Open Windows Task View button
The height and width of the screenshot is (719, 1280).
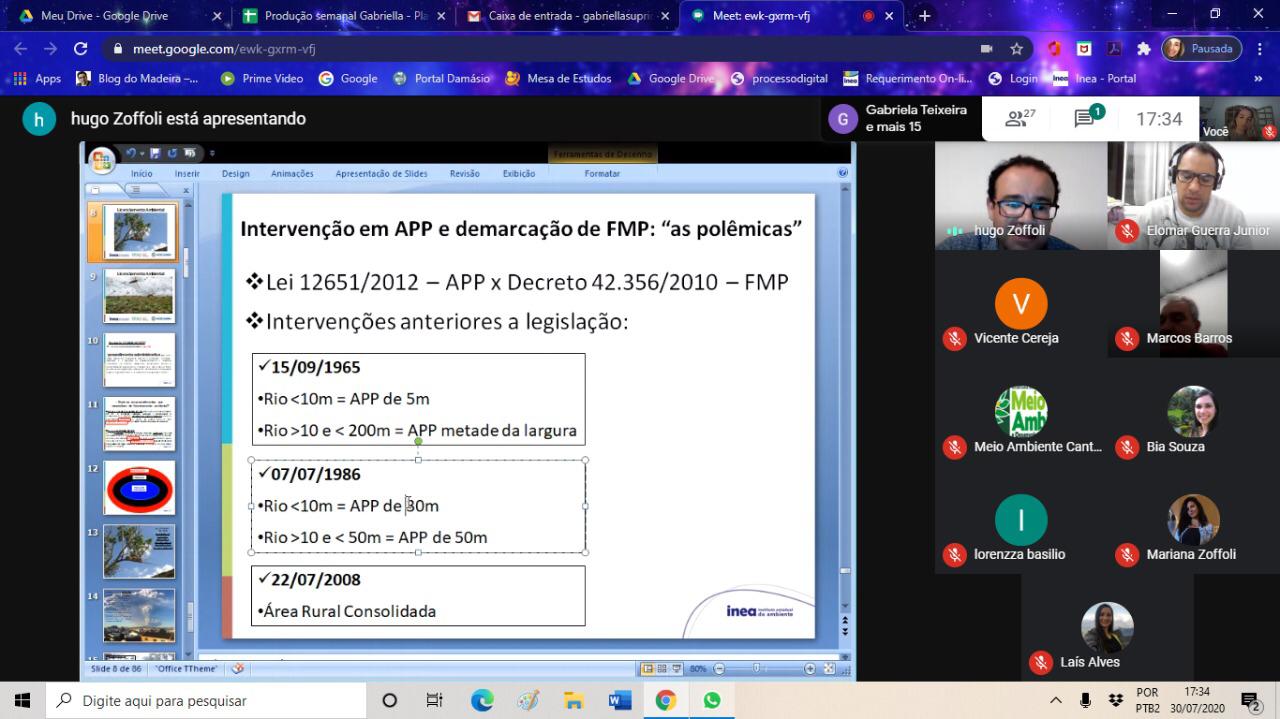tap(434, 700)
